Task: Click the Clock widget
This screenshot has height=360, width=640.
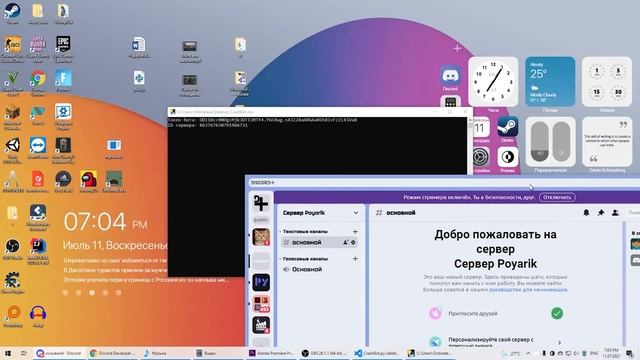Action: [x=493, y=82]
